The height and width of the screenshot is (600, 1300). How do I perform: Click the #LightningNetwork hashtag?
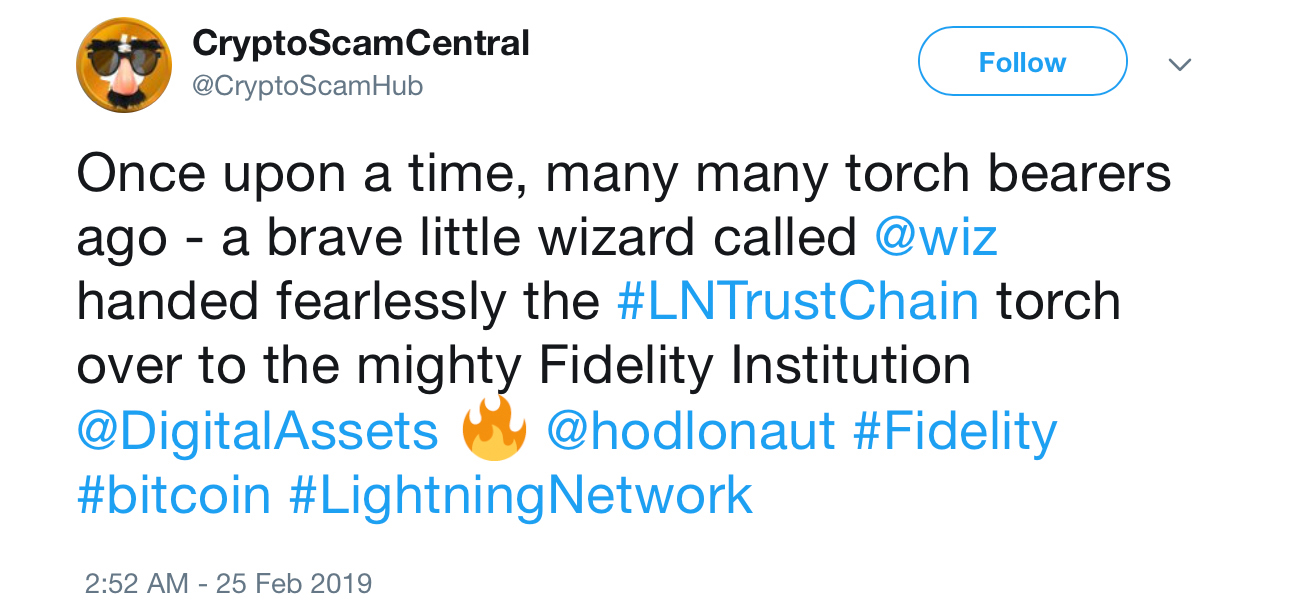(521, 494)
